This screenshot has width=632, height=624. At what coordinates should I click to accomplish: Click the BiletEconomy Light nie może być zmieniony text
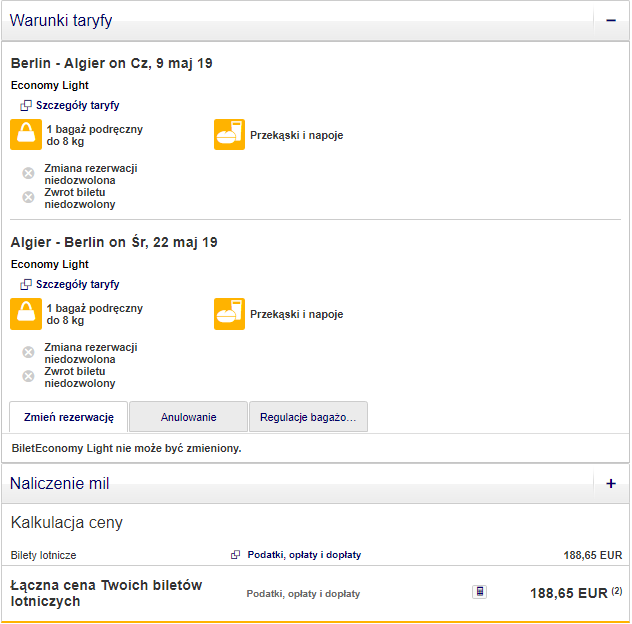pyautogui.click(x=127, y=448)
